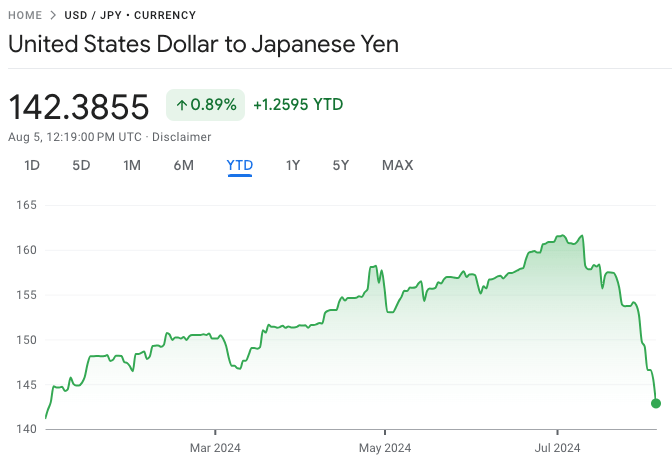Click the 0.89% change badge

205,104
